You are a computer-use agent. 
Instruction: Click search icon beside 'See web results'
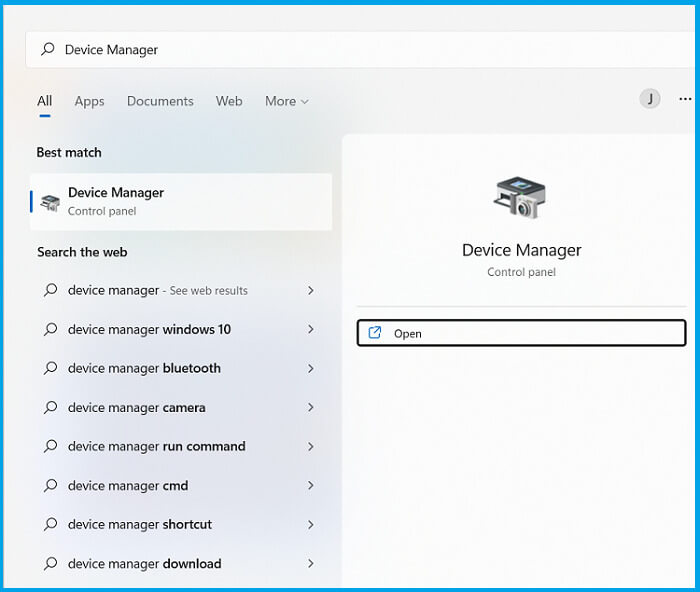(x=50, y=291)
